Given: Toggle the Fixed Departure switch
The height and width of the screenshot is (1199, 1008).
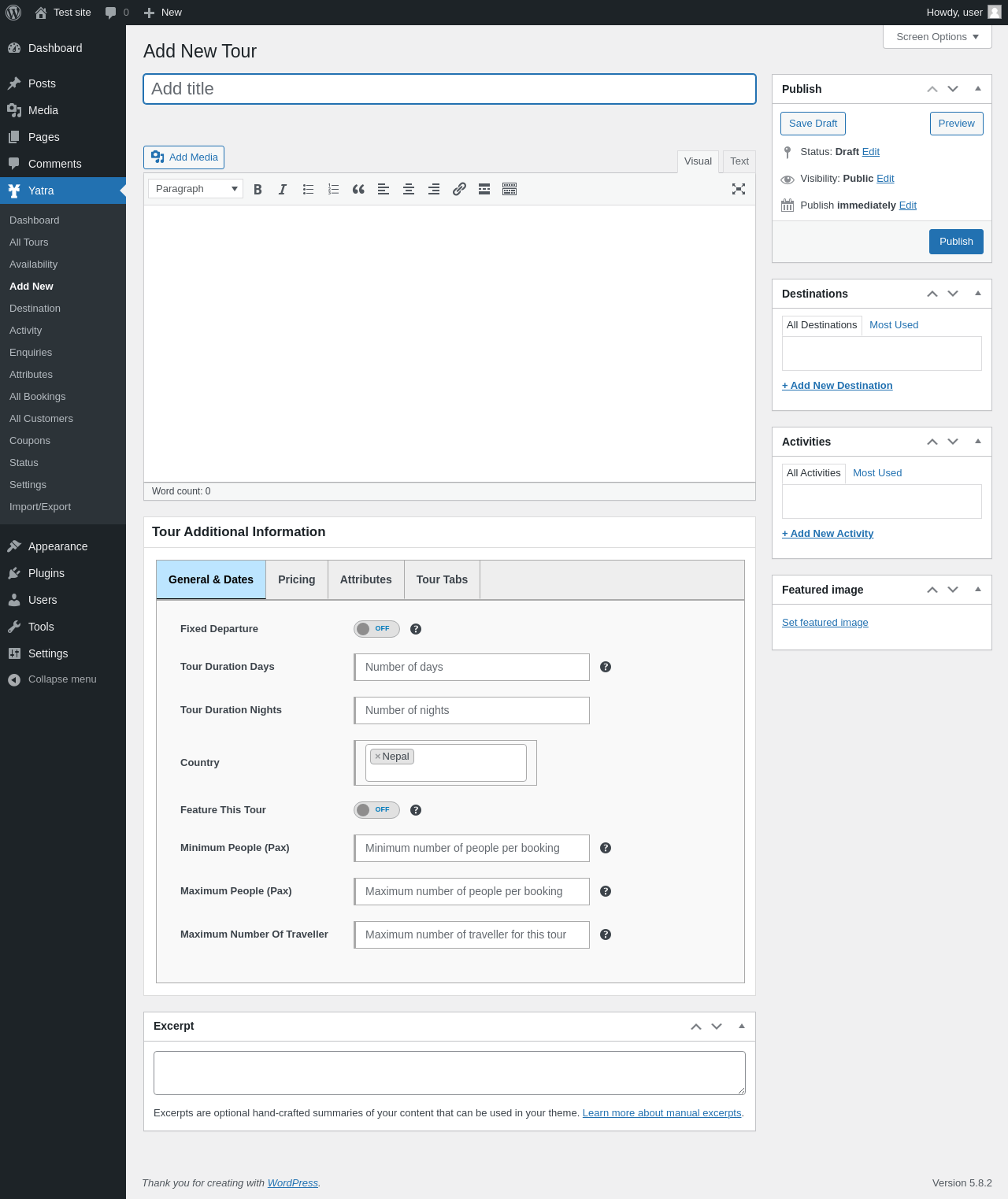Looking at the screenshot, I should (x=376, y=629).
